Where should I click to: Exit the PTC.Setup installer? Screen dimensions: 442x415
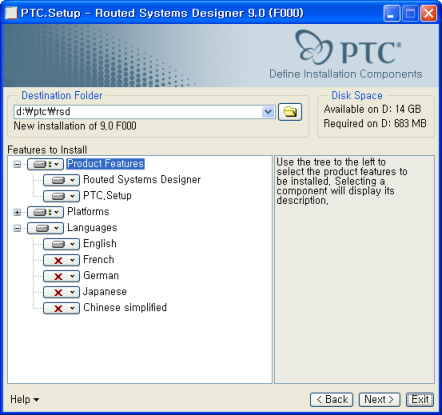coord(420,399)
